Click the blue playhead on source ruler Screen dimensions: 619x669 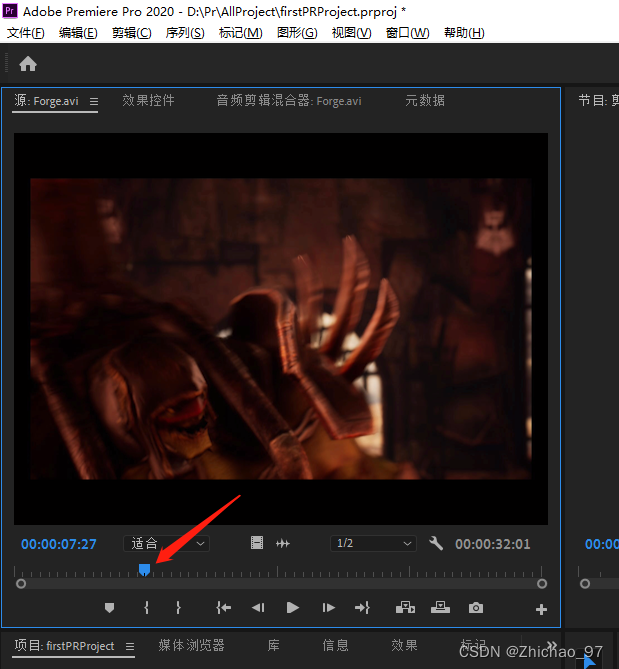(145, 570)
